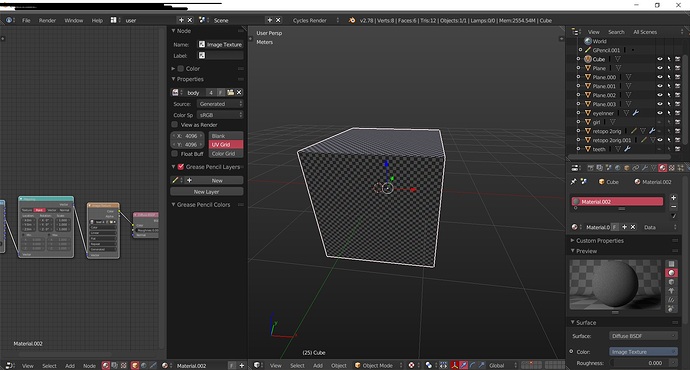690x370 pixels.
Task: Disable the Grease Pencil Layers checkbox
Action: tap(181, 167)
